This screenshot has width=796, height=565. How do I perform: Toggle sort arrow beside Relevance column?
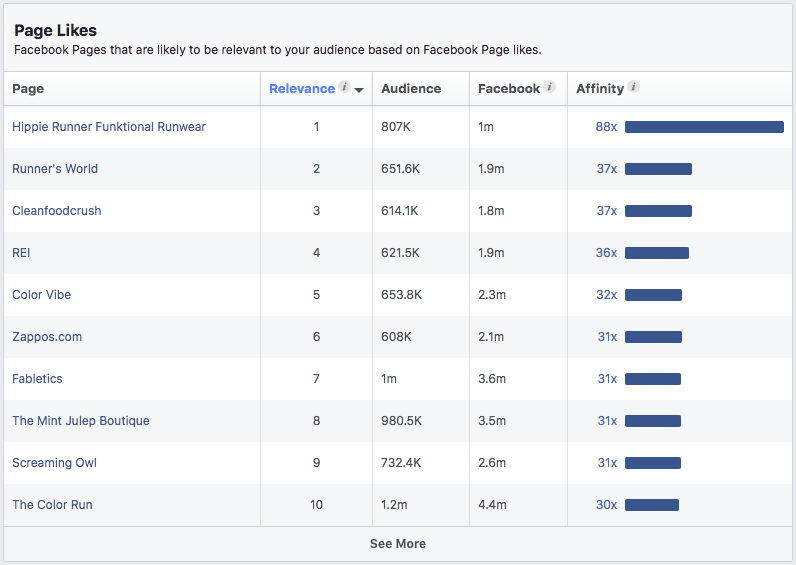point(359,90)
